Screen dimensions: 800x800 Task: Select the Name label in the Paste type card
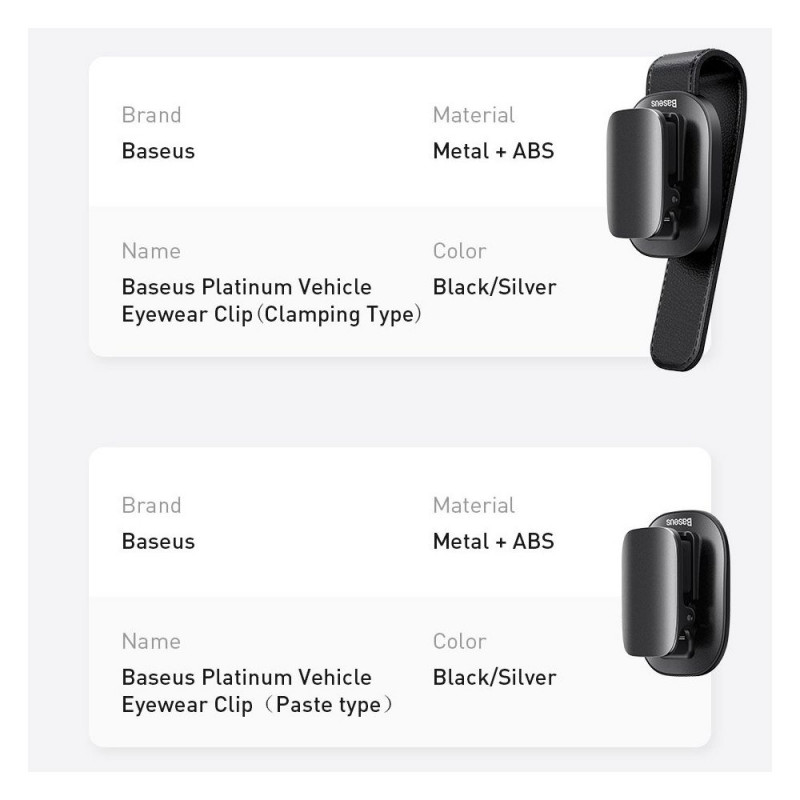click(x=151, y=641)
